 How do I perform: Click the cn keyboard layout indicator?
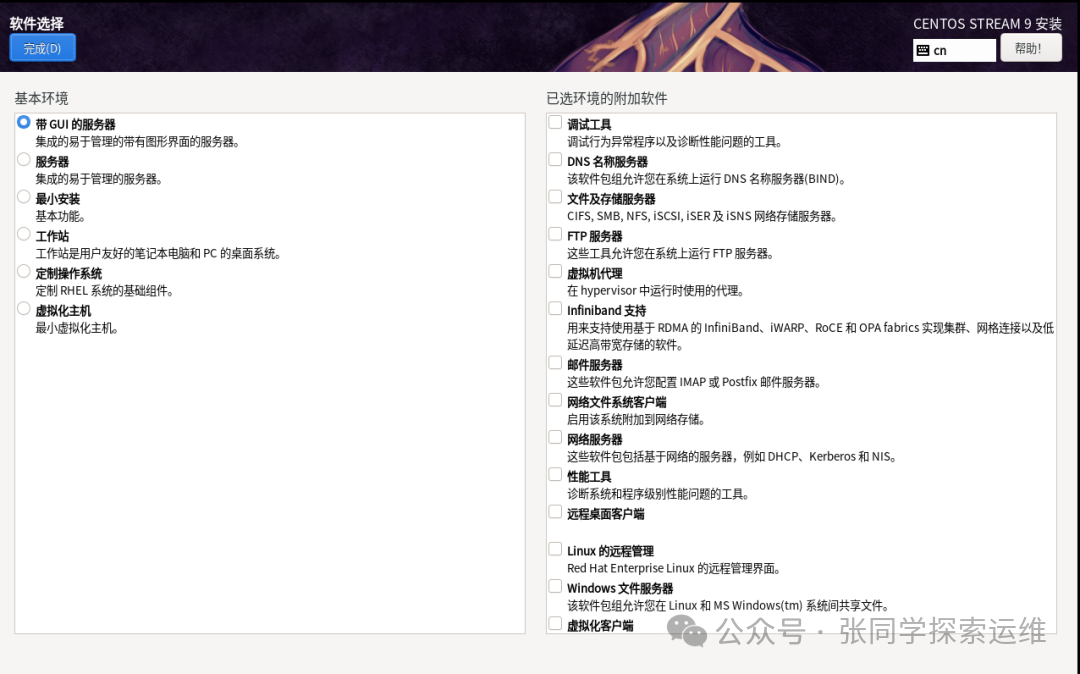pos(954,49)
